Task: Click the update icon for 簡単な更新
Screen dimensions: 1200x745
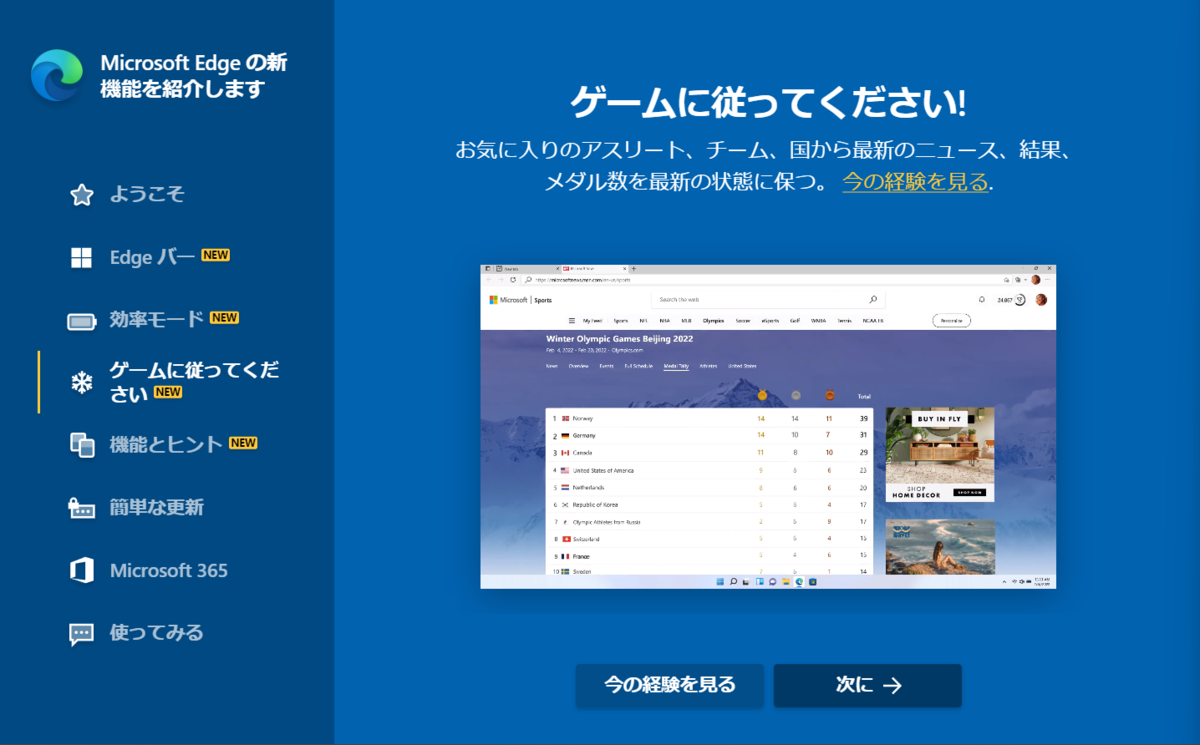Action: click(81, 508)
